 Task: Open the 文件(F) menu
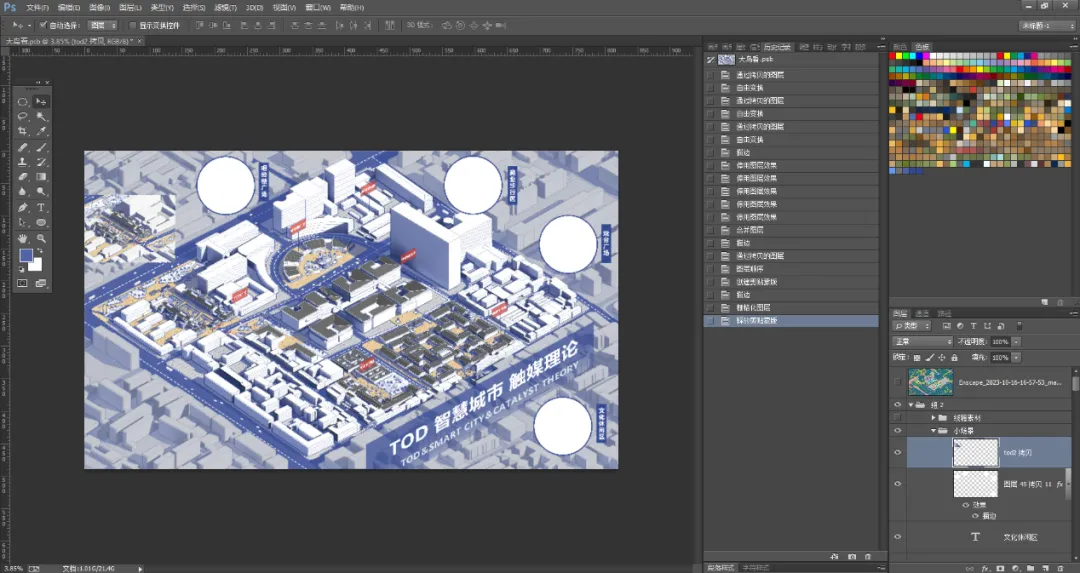point(37,8)
